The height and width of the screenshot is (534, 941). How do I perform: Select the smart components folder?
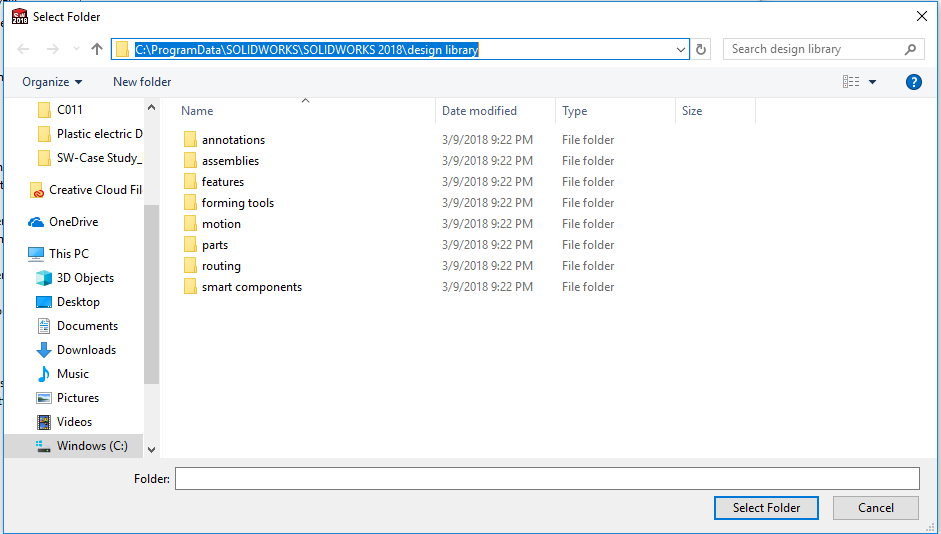click(x=251, y=287)
